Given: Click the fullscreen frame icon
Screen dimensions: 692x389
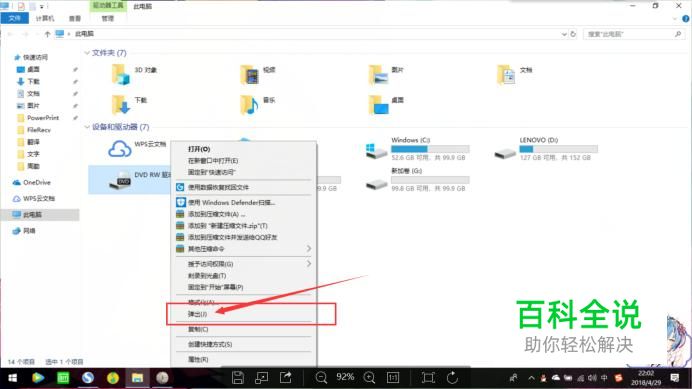Looking at the screenshot, I should pyautogui.click(x=428, y=378).
